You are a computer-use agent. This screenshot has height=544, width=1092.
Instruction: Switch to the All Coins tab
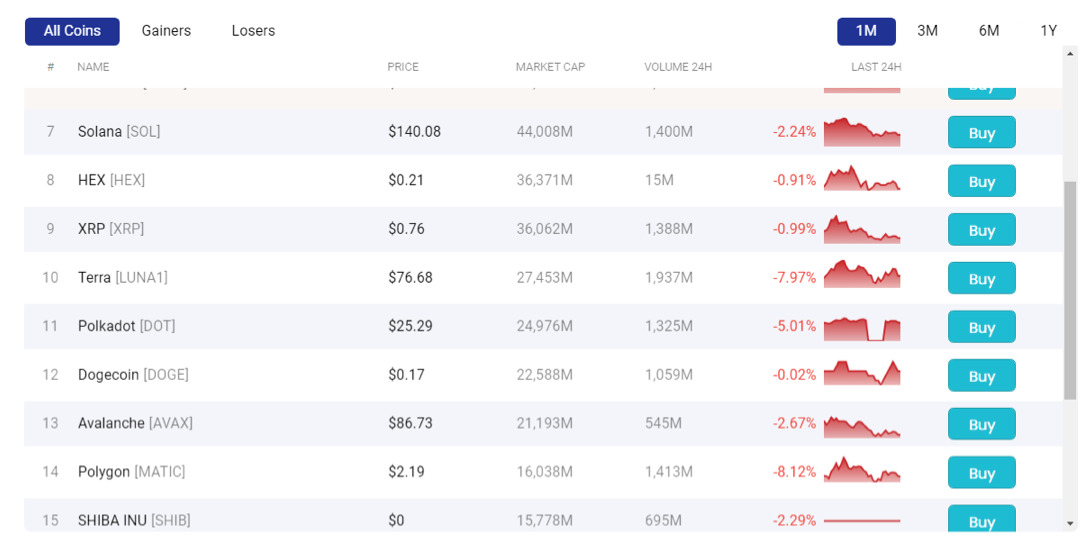[x=72, y=31]
